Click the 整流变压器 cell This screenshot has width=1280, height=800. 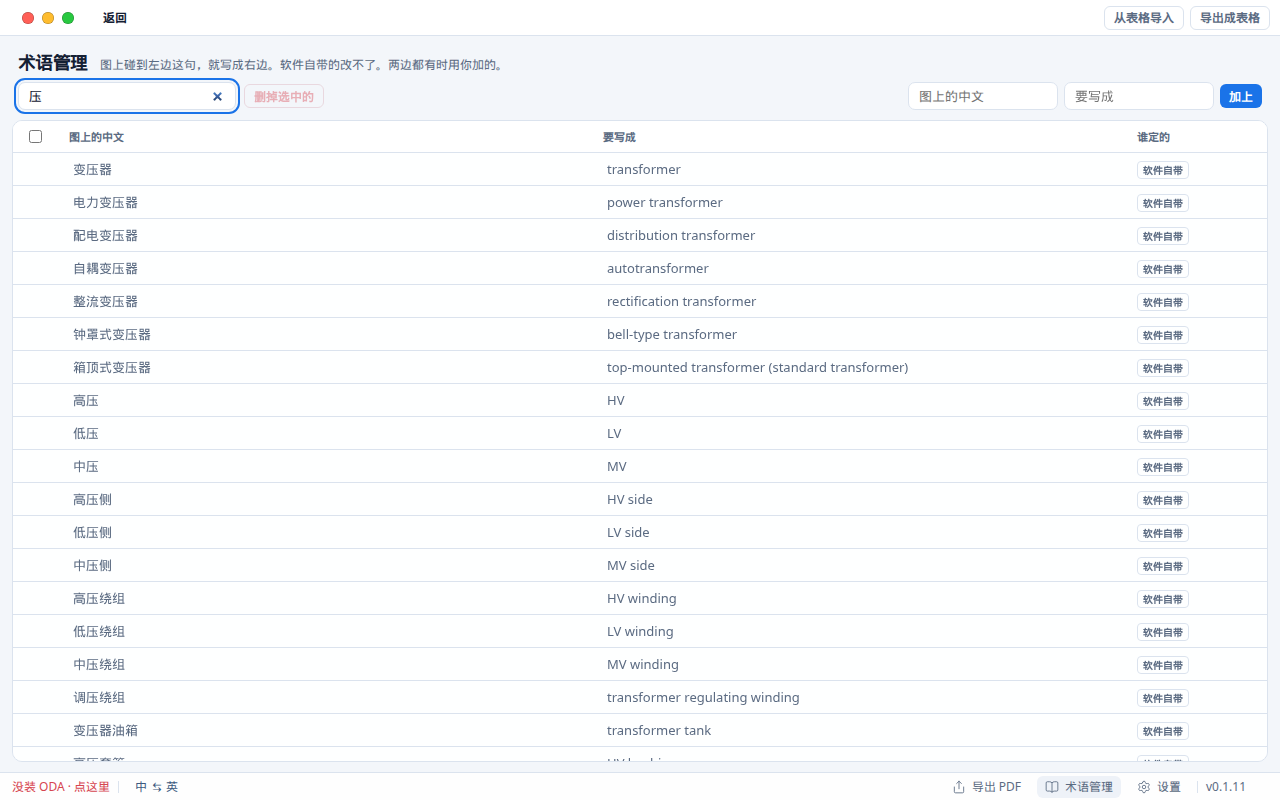tap(106, 301)
